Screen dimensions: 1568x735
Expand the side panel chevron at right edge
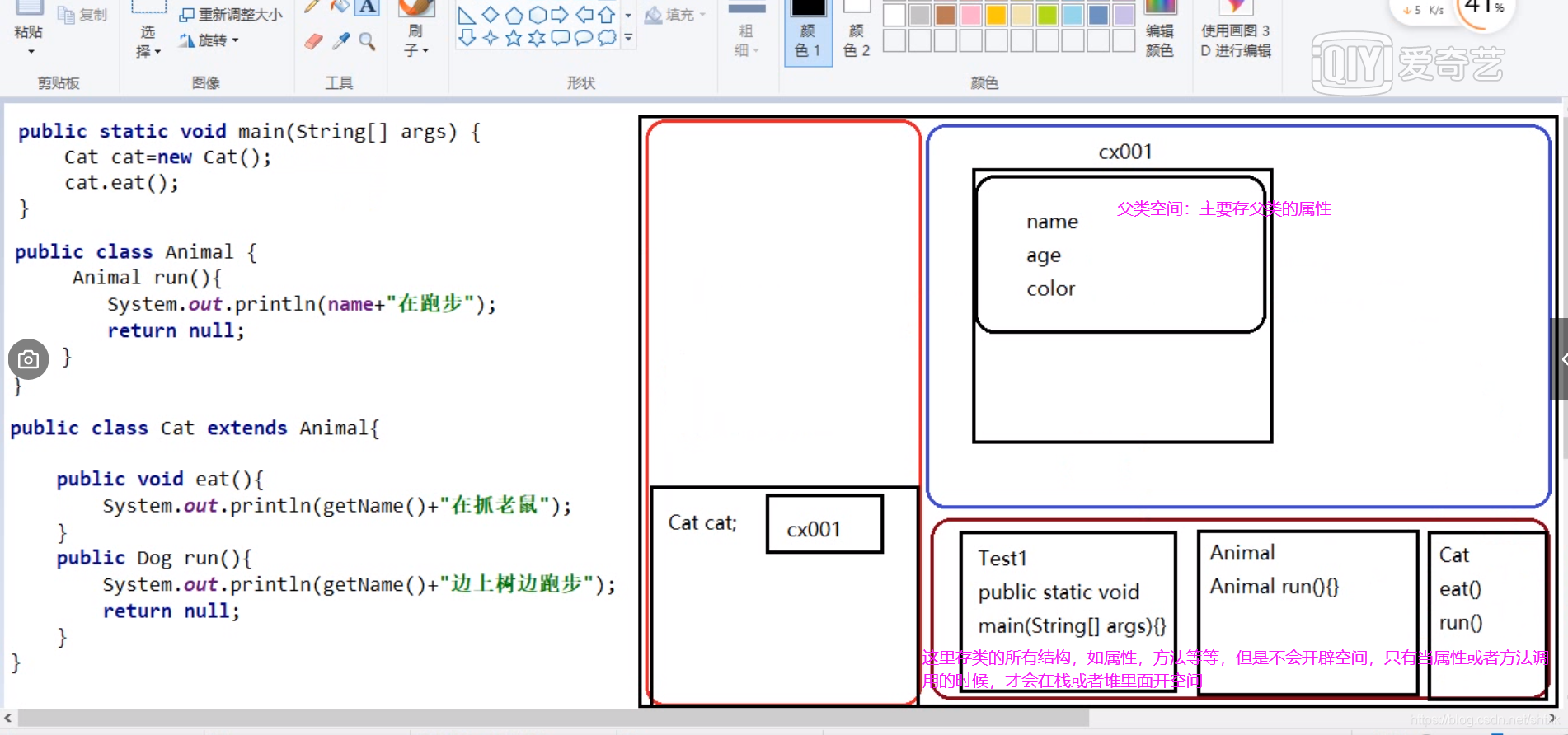pos(1560,359)
